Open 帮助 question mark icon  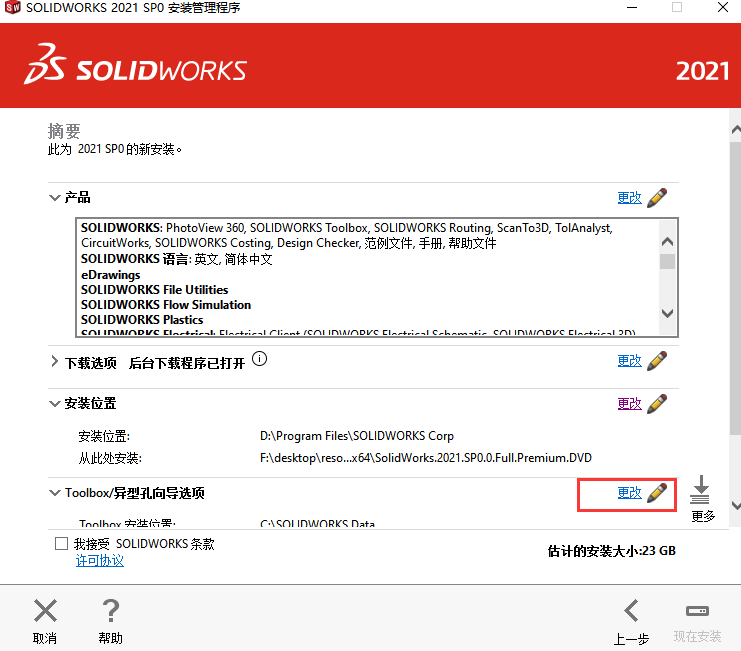coord(111,610)
